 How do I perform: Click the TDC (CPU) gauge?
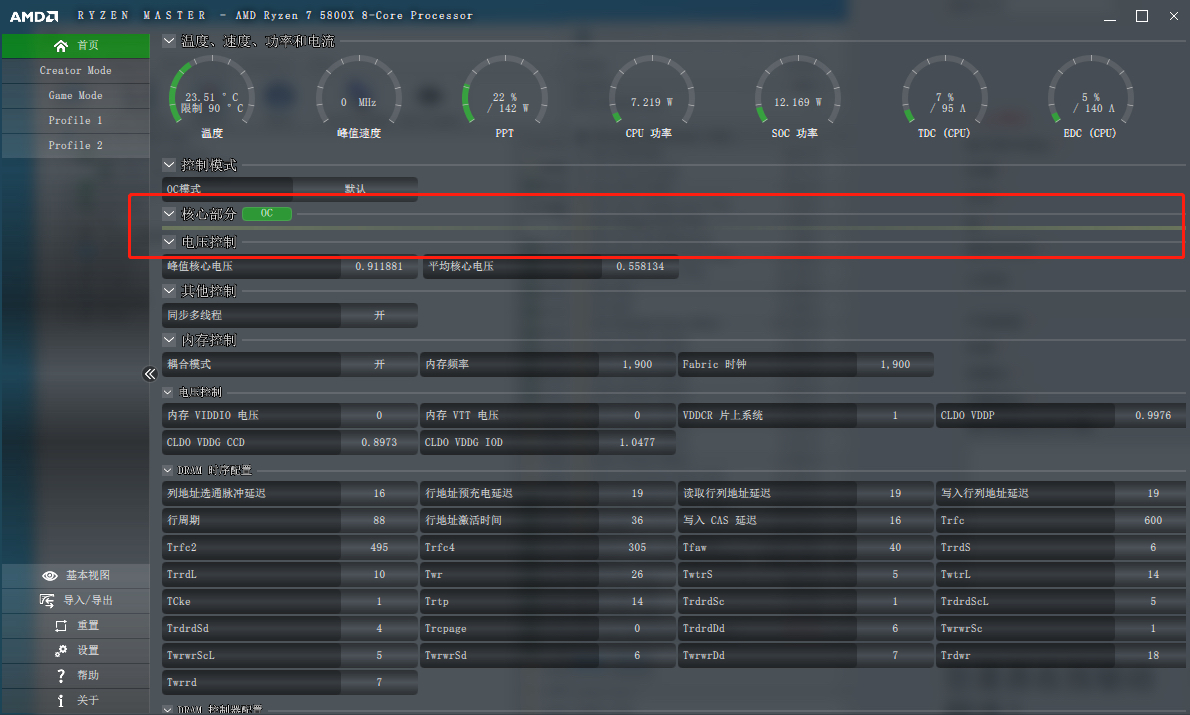click(x=944, y=90)
